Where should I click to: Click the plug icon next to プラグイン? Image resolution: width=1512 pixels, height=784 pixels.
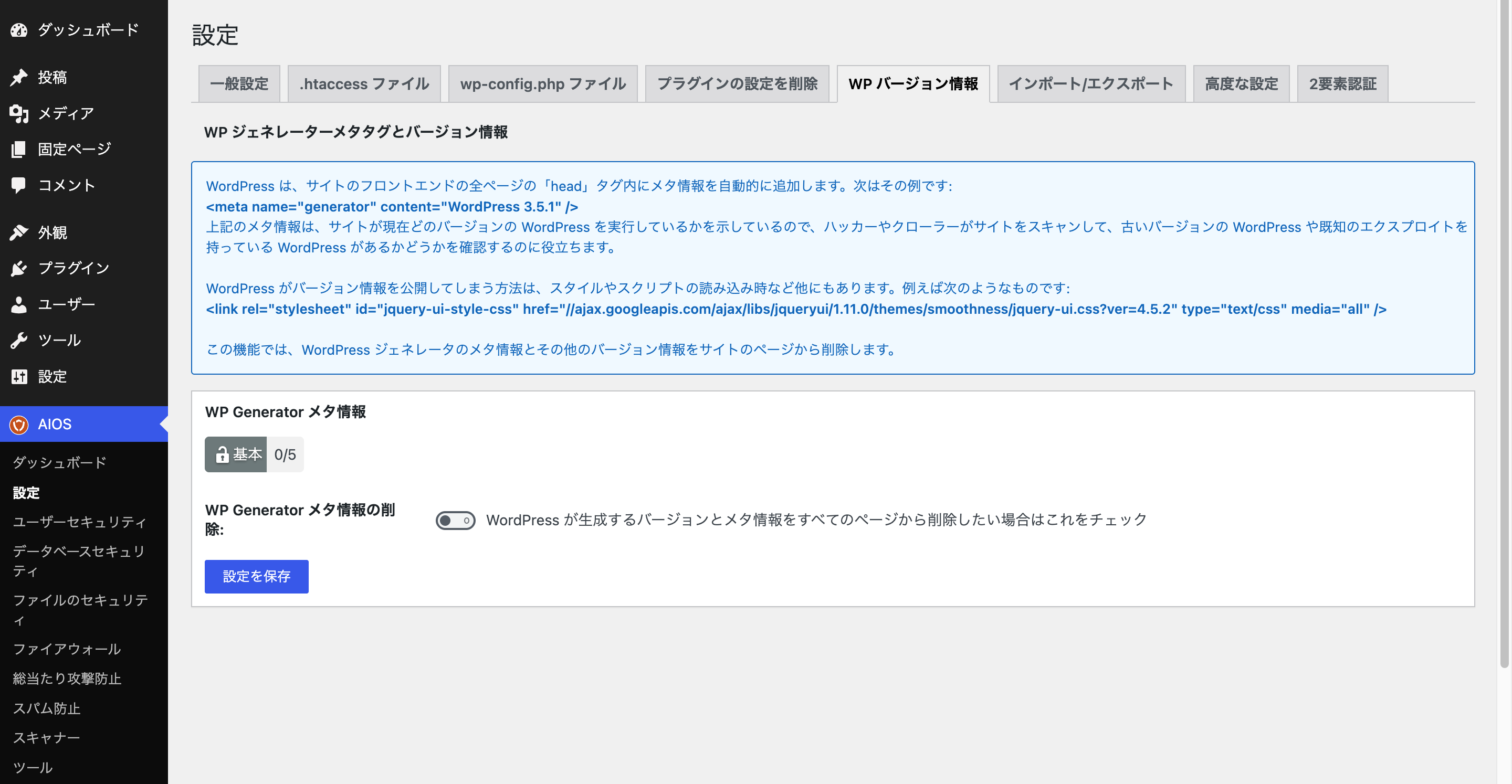[19, 268]
